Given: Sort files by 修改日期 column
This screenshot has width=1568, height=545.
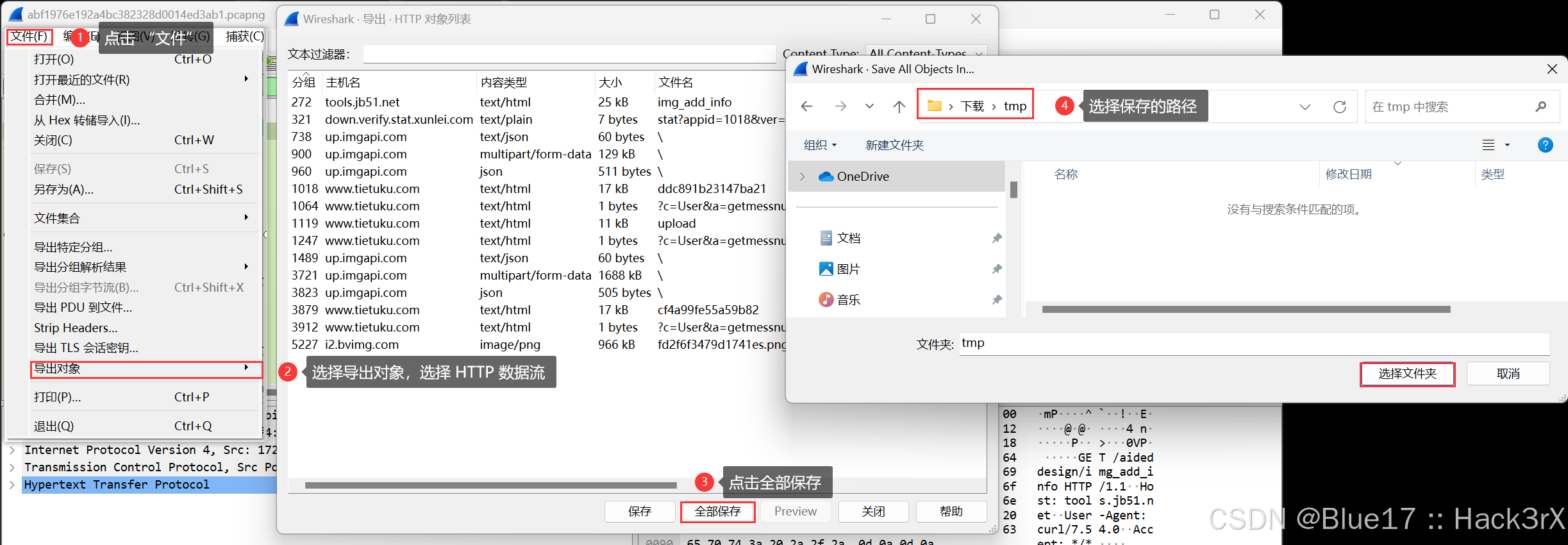Looking at the screenshot, I should 1348,174.
